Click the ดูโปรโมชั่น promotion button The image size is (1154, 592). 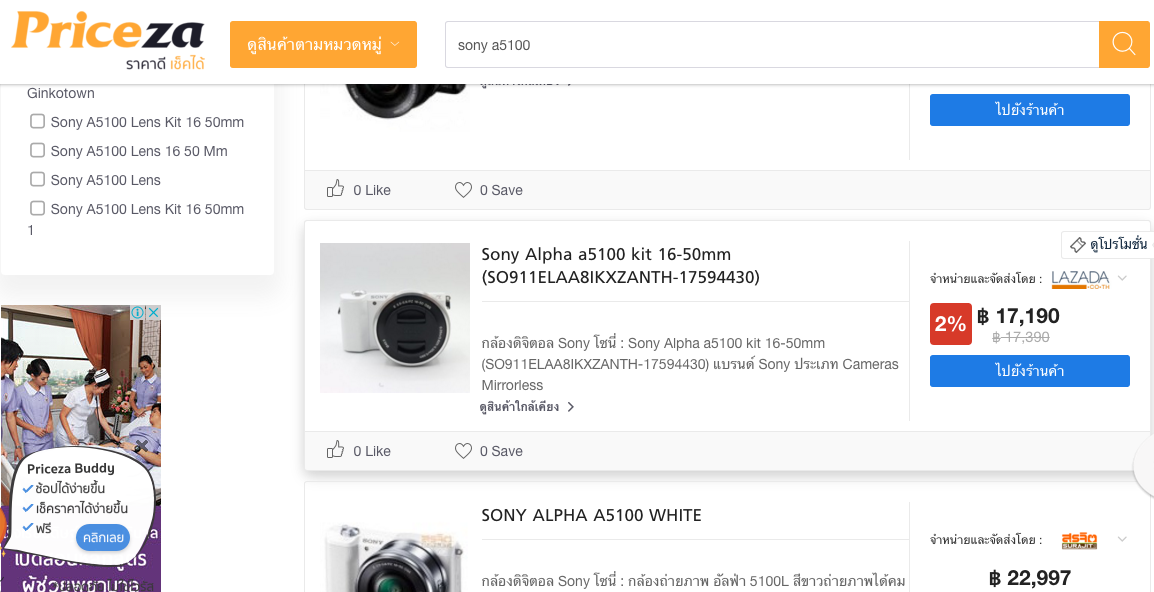pos(1107,244)
